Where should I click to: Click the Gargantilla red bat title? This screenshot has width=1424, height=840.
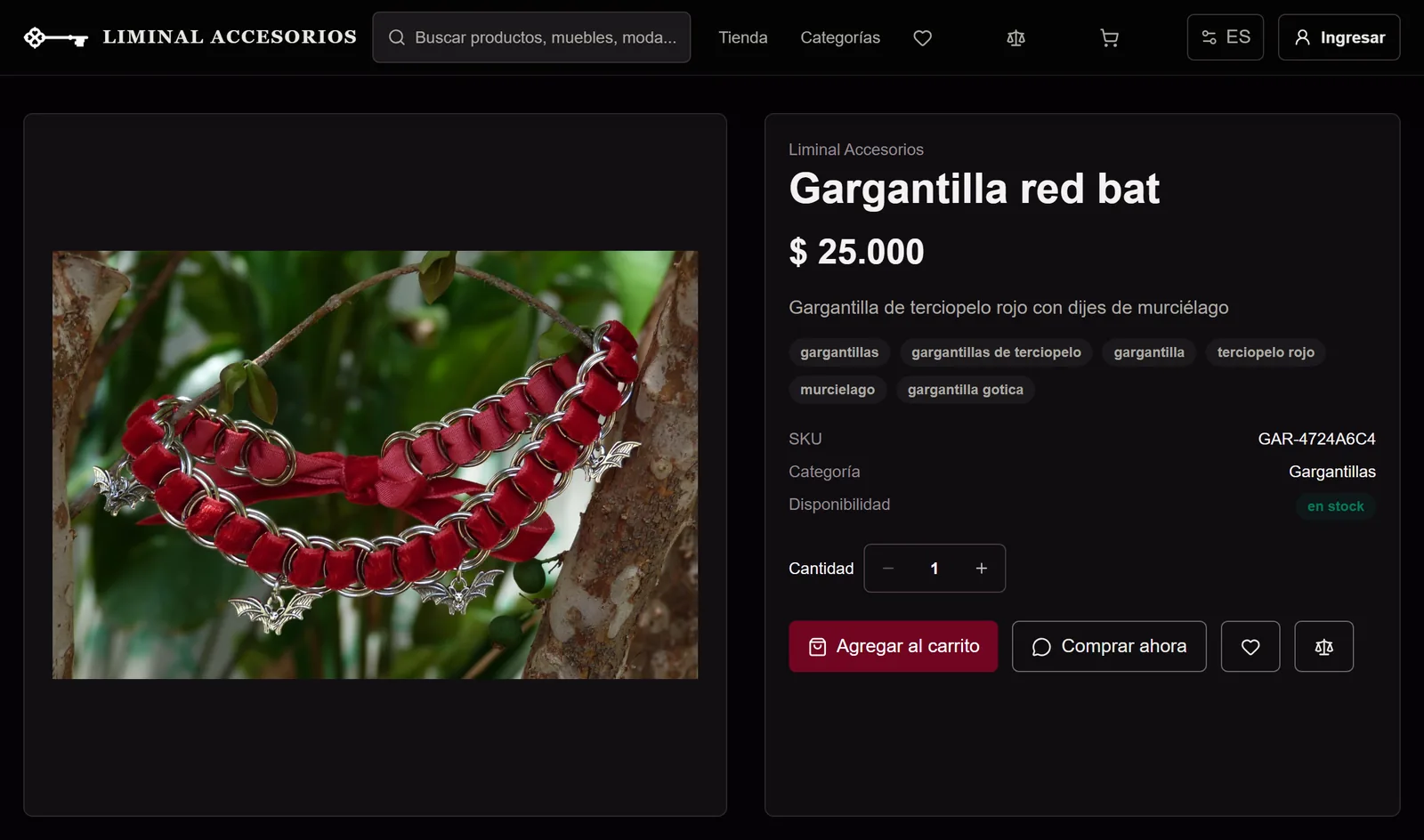tap(974, 189)
